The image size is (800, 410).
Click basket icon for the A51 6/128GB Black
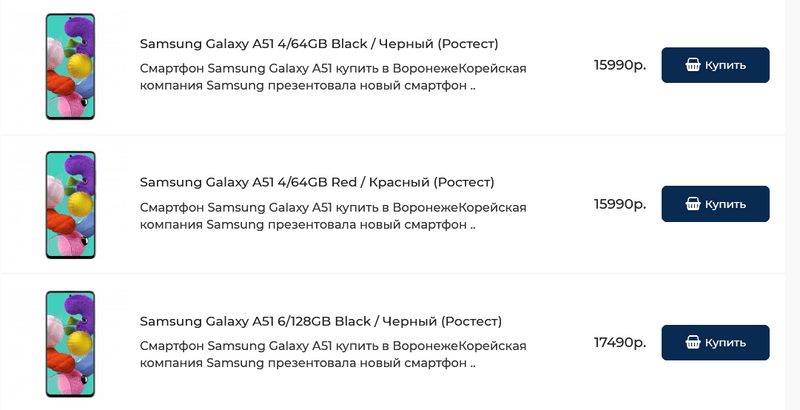click(693, 343)
